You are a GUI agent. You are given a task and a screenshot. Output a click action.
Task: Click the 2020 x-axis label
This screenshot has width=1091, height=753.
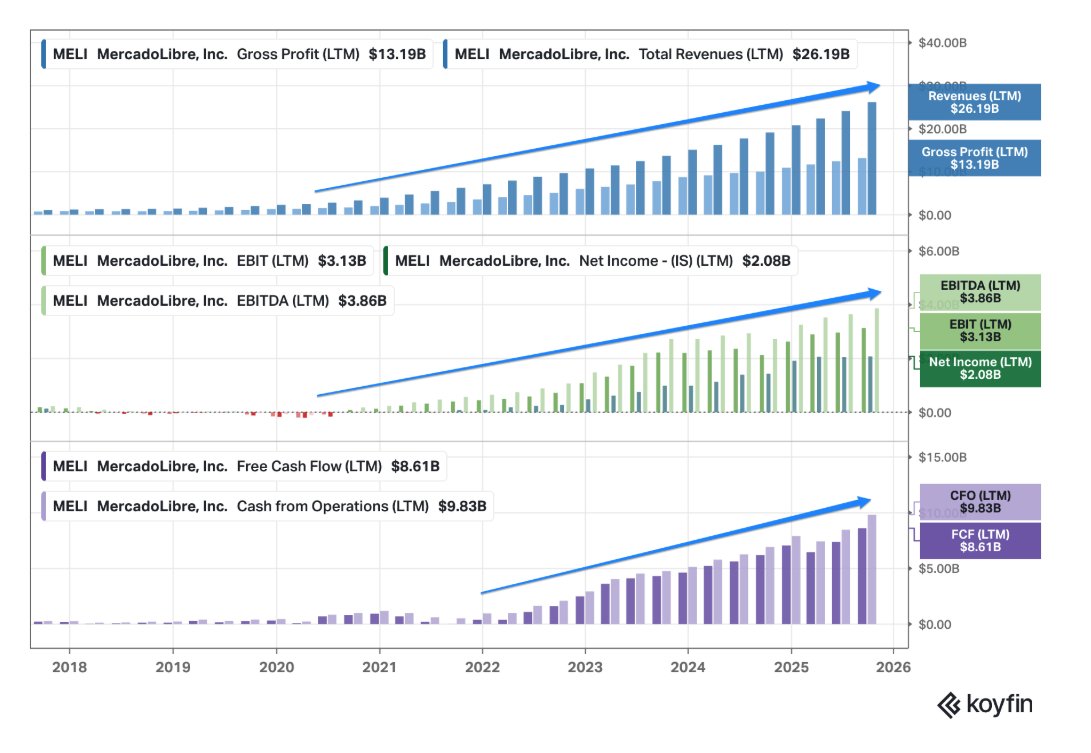tap(276, 667)
